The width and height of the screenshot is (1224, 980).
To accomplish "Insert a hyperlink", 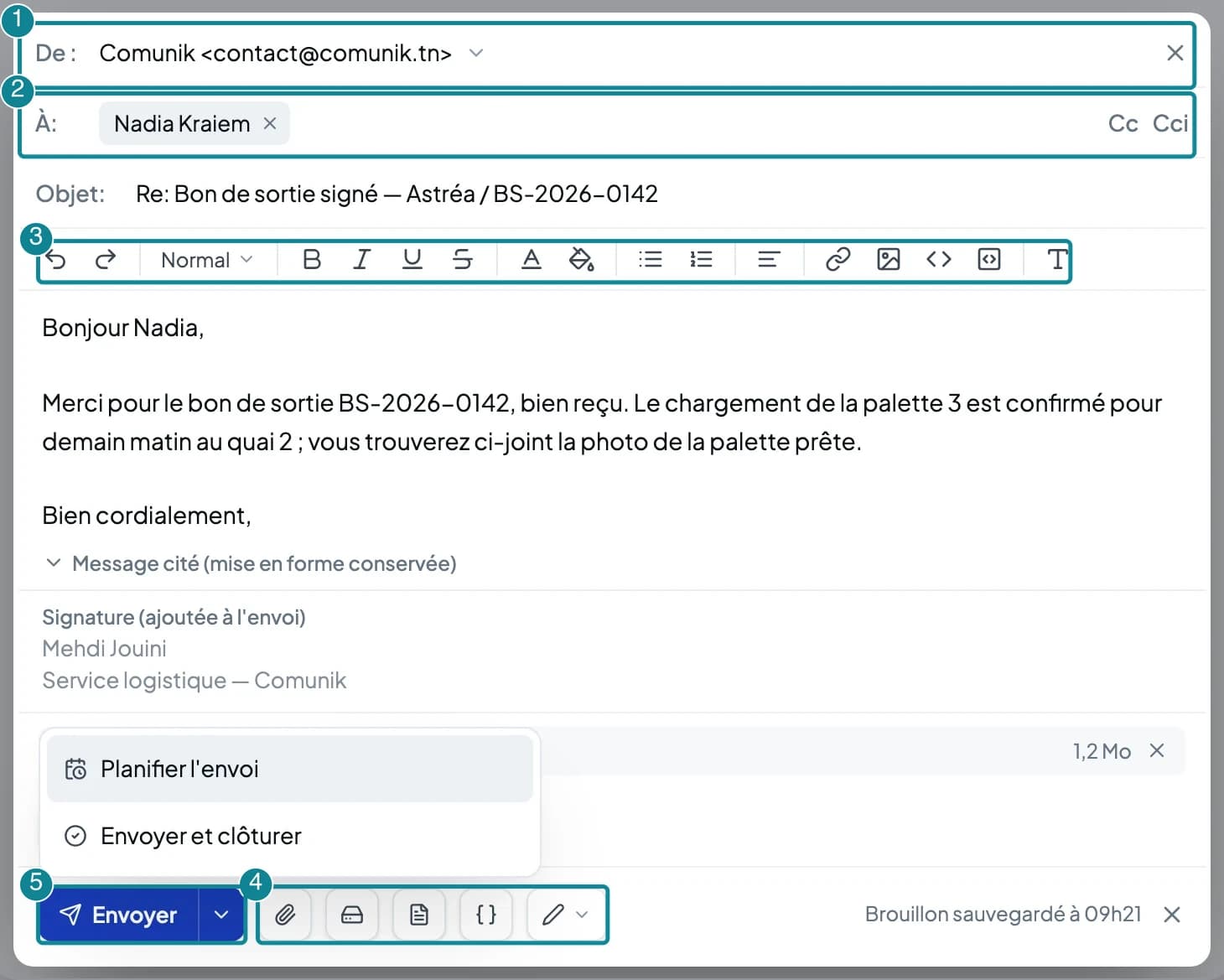I will (838, 260).
